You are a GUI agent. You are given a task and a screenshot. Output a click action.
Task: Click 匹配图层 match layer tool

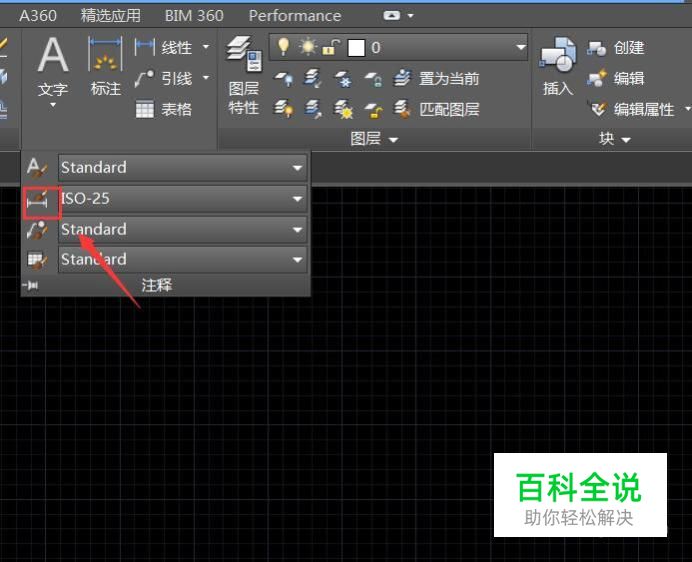(x=436, y=109)
